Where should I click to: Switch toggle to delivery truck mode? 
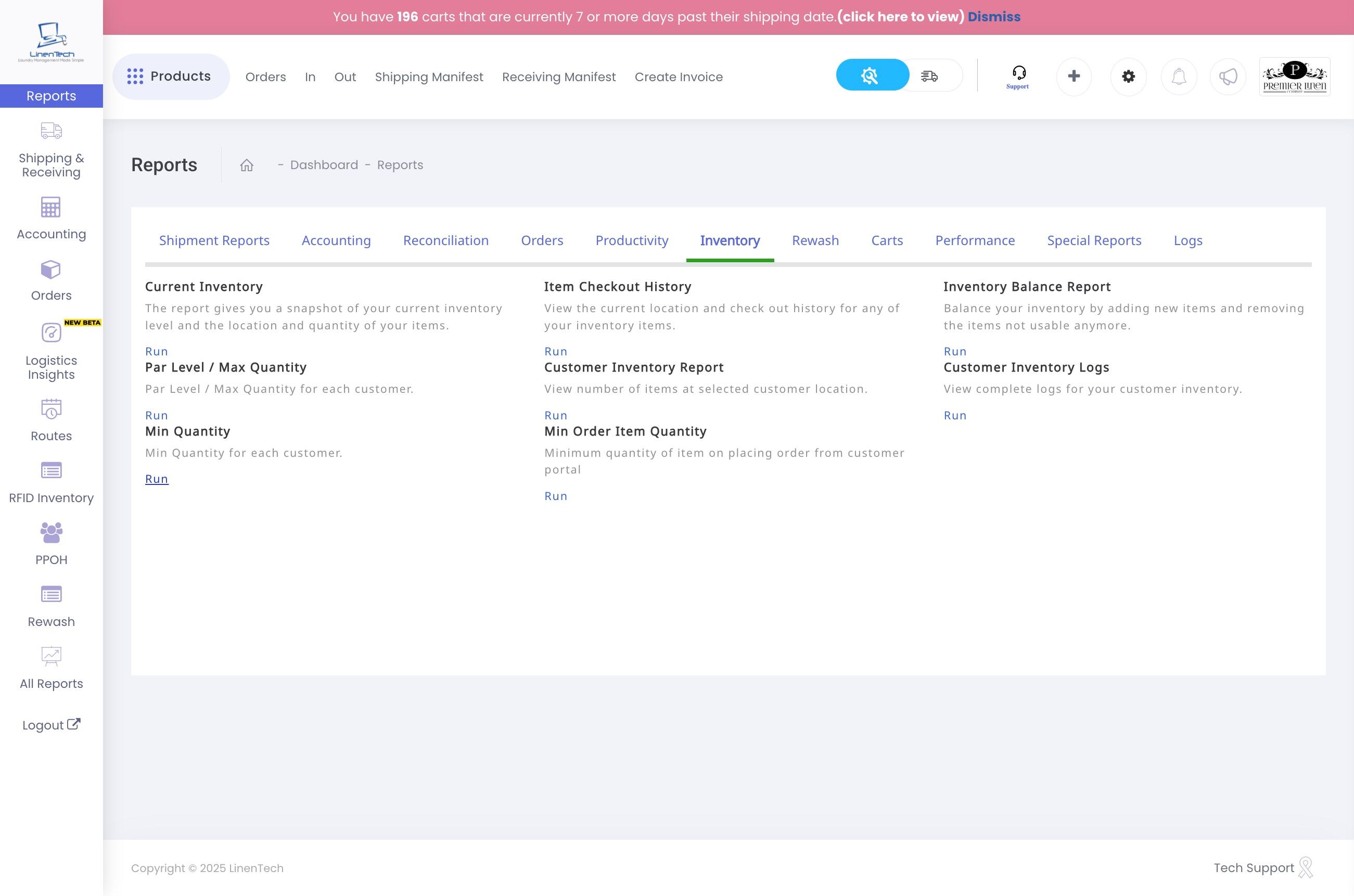(929, 75)
